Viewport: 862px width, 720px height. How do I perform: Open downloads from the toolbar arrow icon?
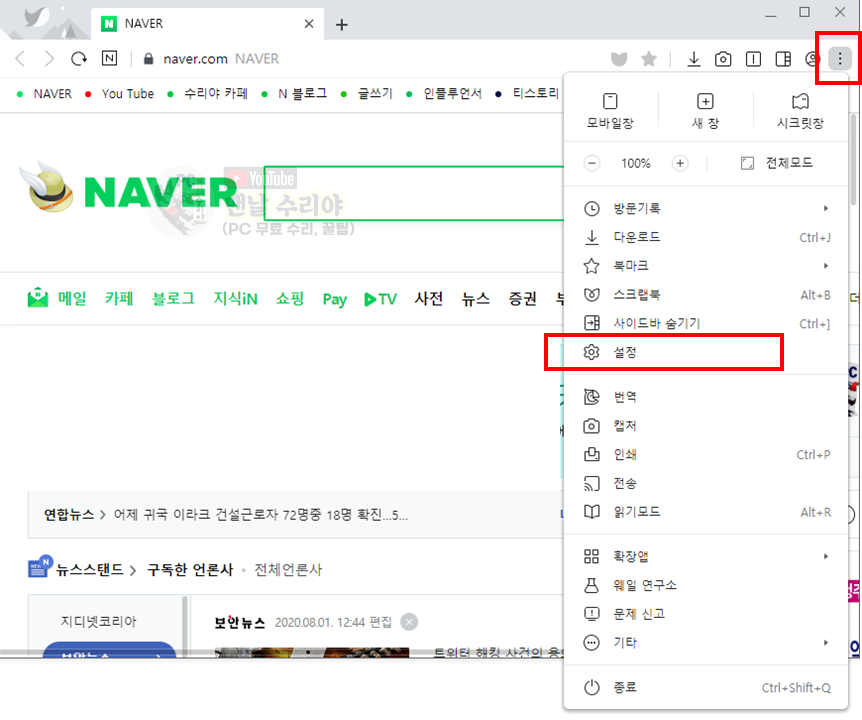pyautogui.click(x=694, y=58)
